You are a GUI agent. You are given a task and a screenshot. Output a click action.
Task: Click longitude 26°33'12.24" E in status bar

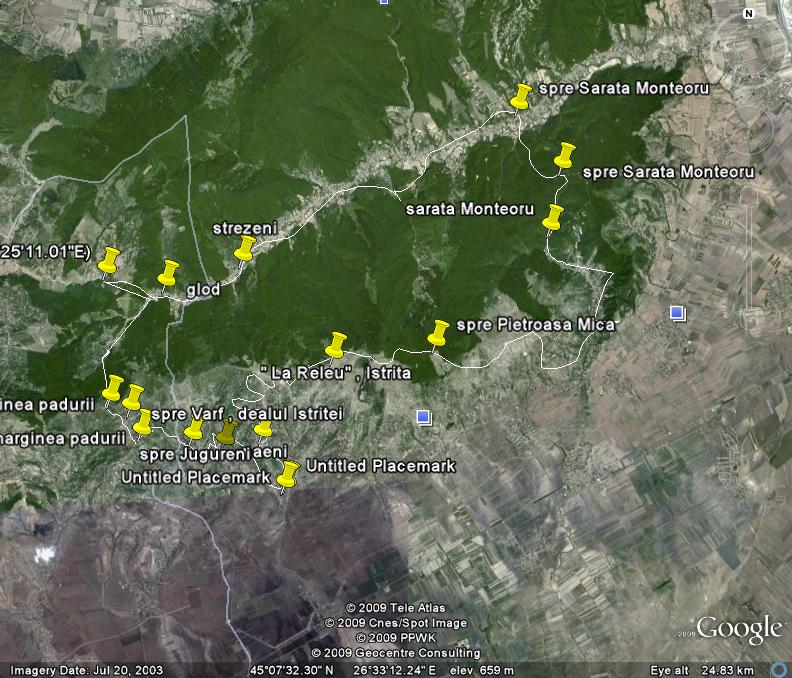point(394,670)
